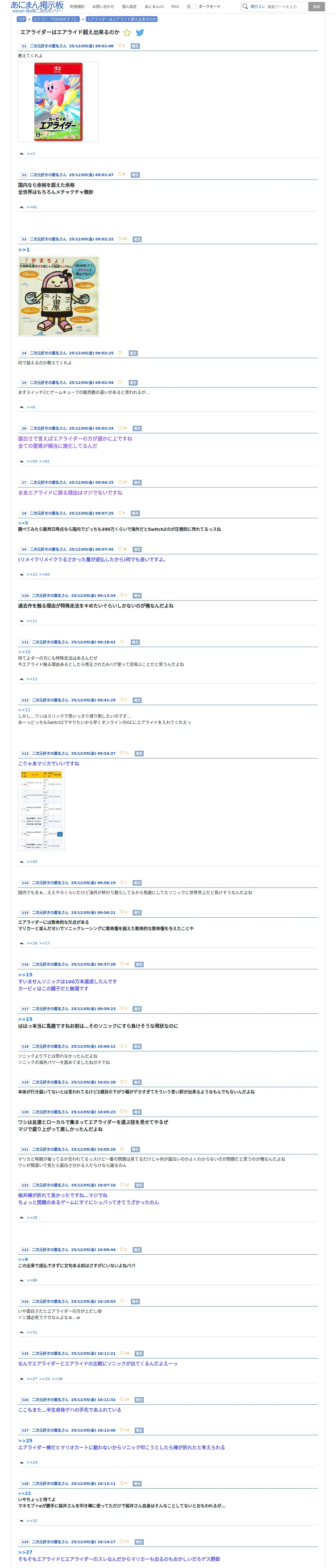
Task: Report post 13 with the 報告 button
Action: click(139, 754)
